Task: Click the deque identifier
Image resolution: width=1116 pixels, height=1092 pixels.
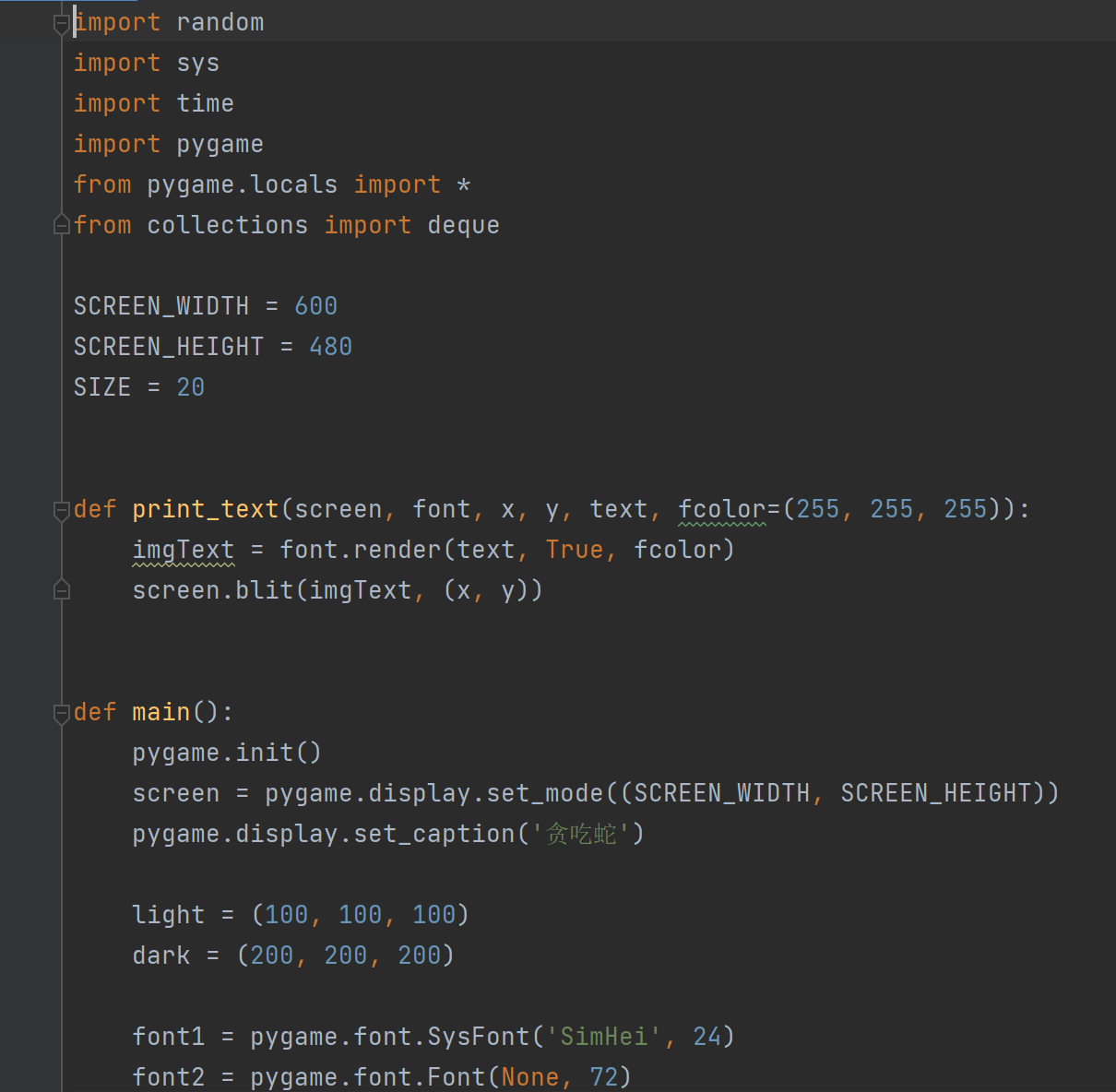Action: 464,225
